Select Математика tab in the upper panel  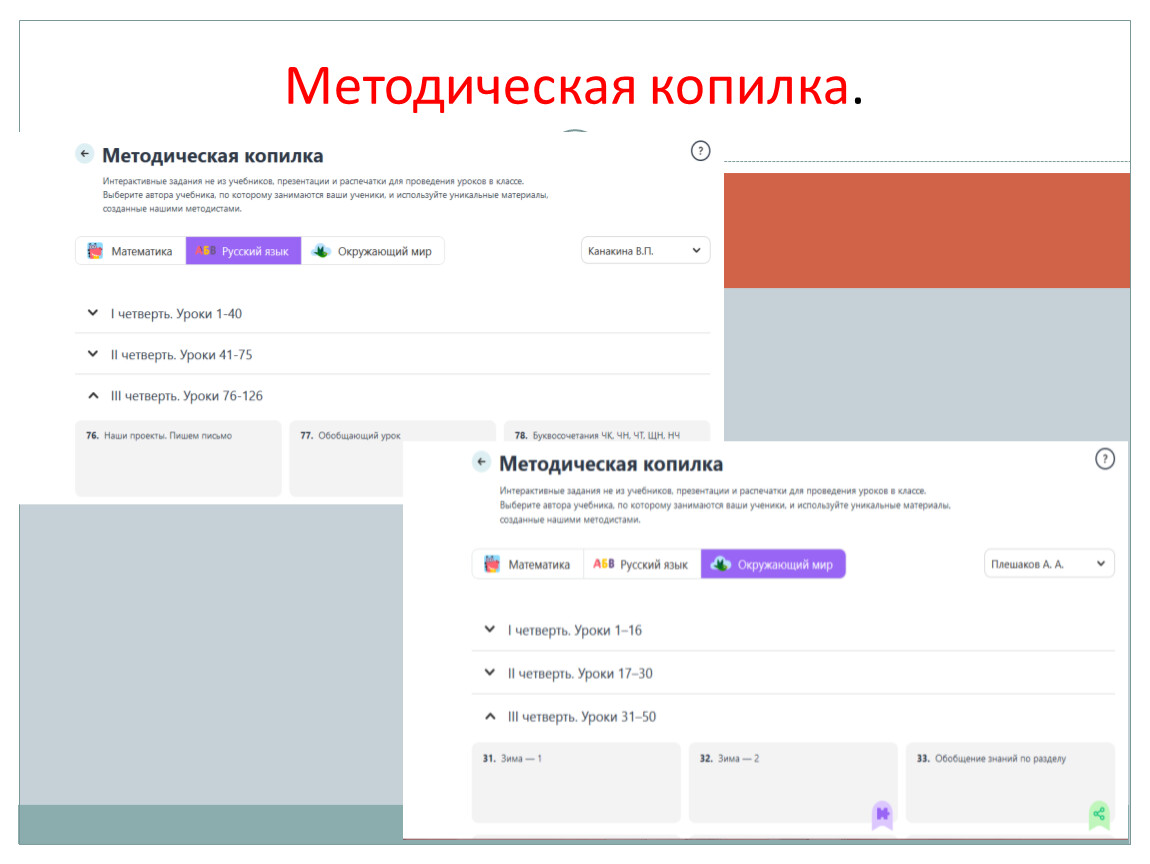coord(131,251)
